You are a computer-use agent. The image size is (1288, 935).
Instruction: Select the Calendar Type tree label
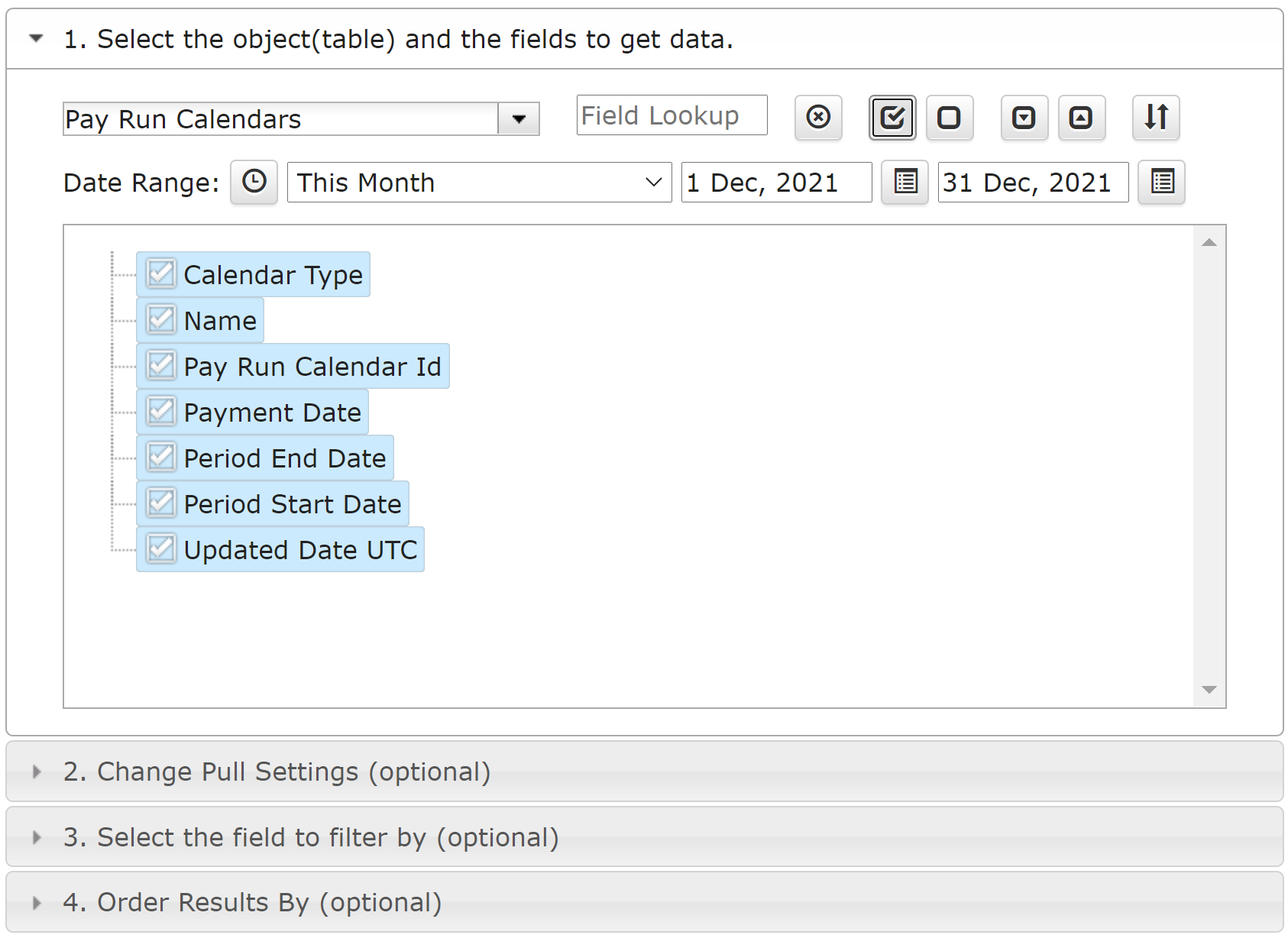(273, 275)
